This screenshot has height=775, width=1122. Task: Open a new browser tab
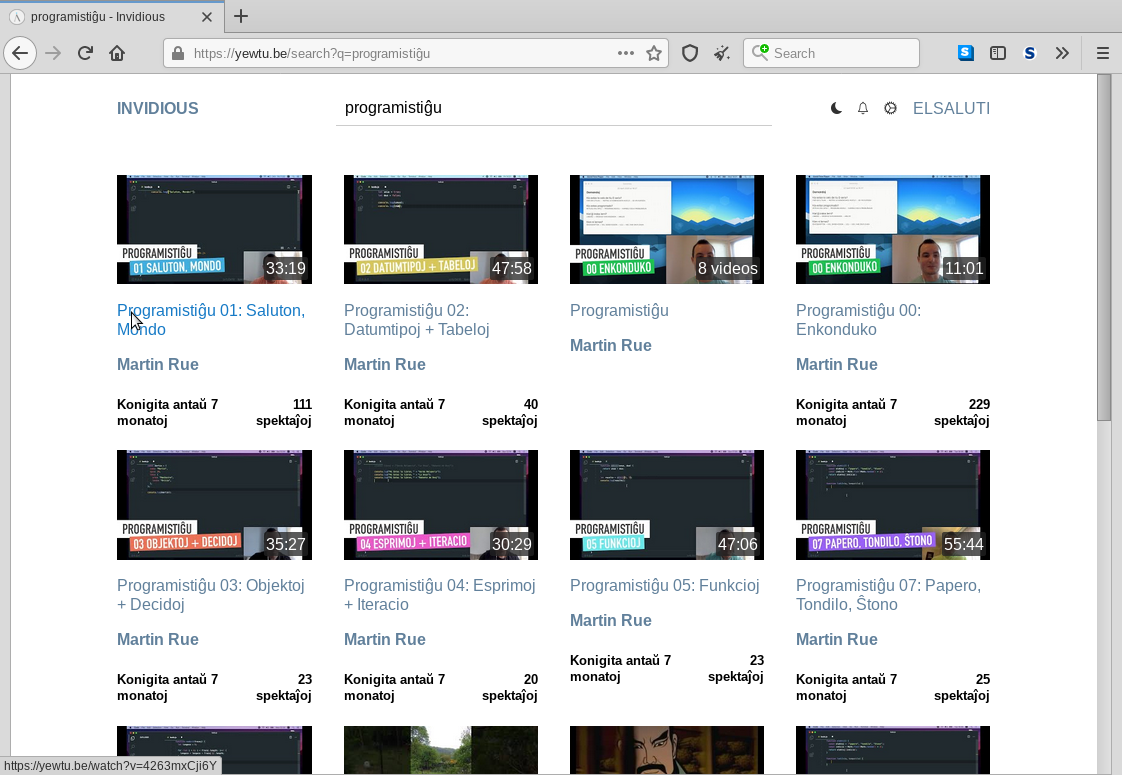tap(241, 16)
